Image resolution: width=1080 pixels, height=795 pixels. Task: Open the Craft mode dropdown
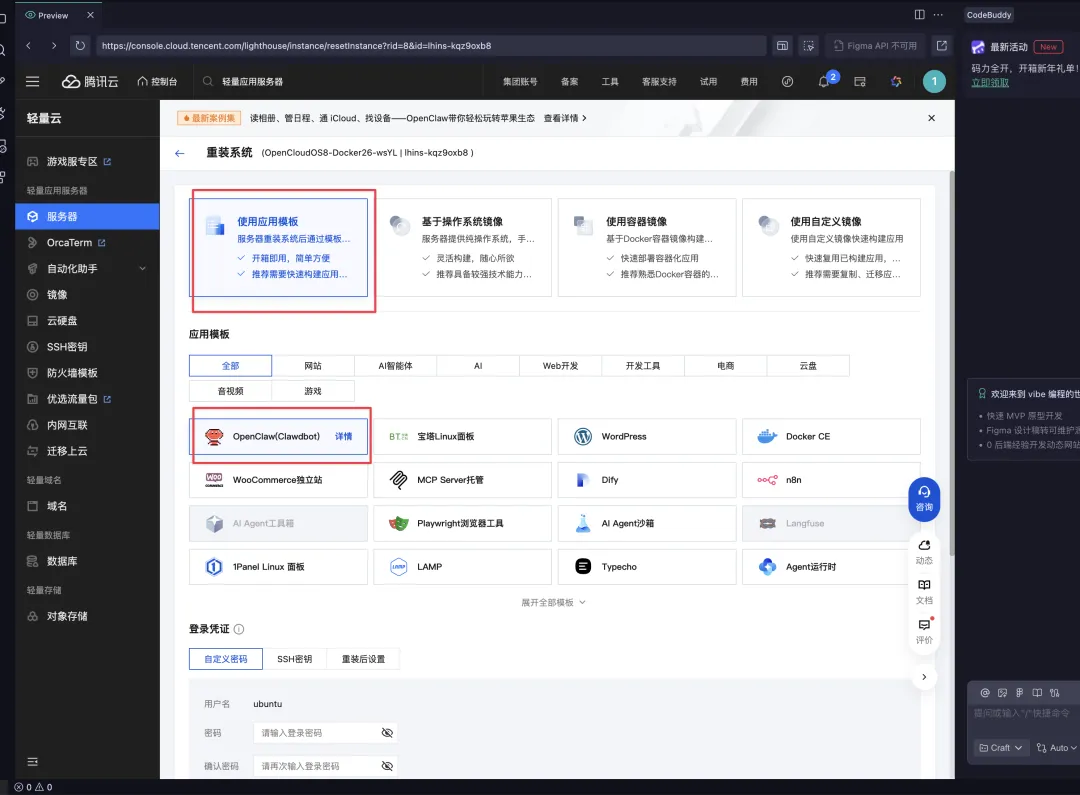[1001, 747]
